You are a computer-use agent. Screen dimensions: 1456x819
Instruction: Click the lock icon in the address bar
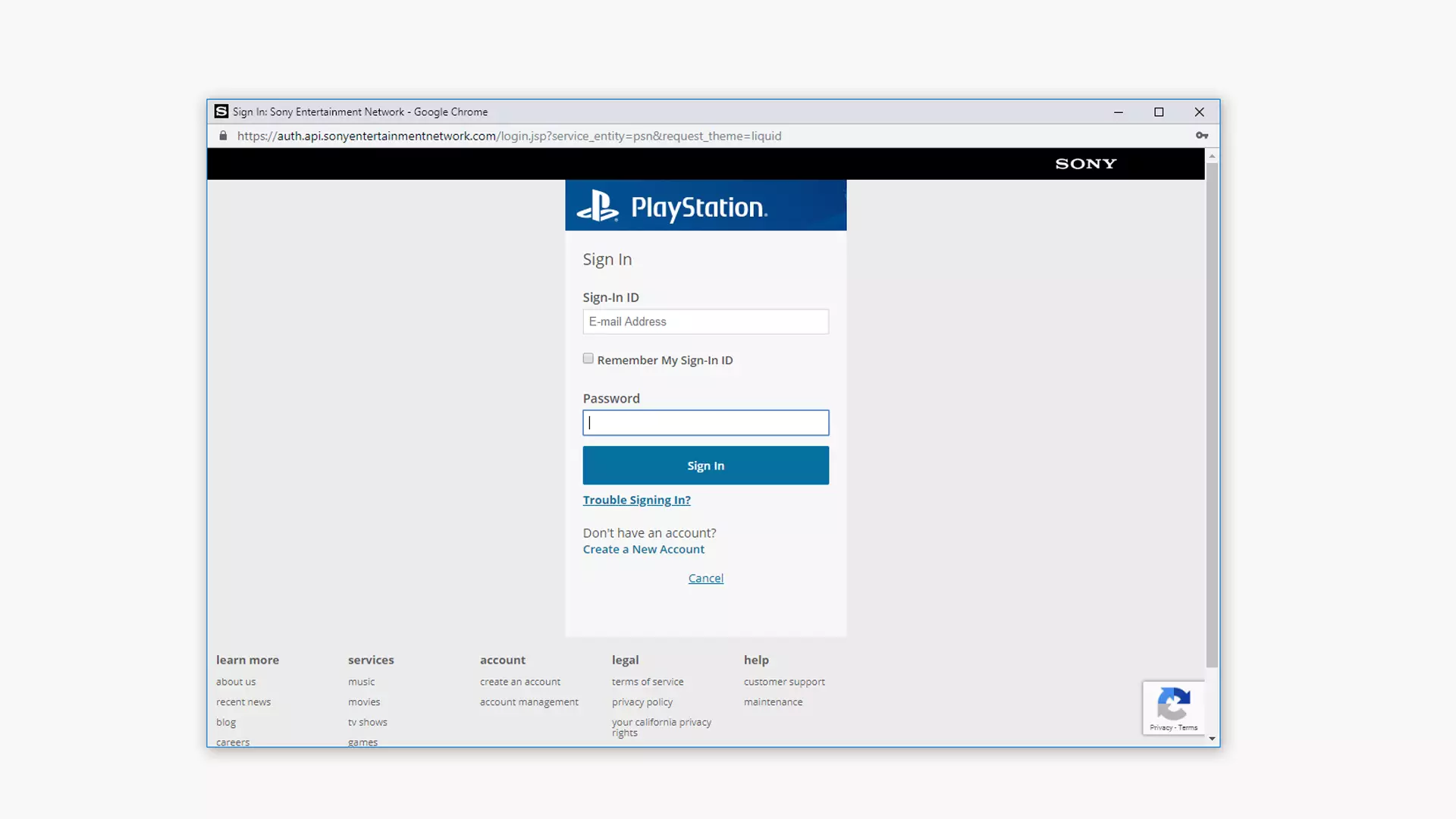pos(223,136)
